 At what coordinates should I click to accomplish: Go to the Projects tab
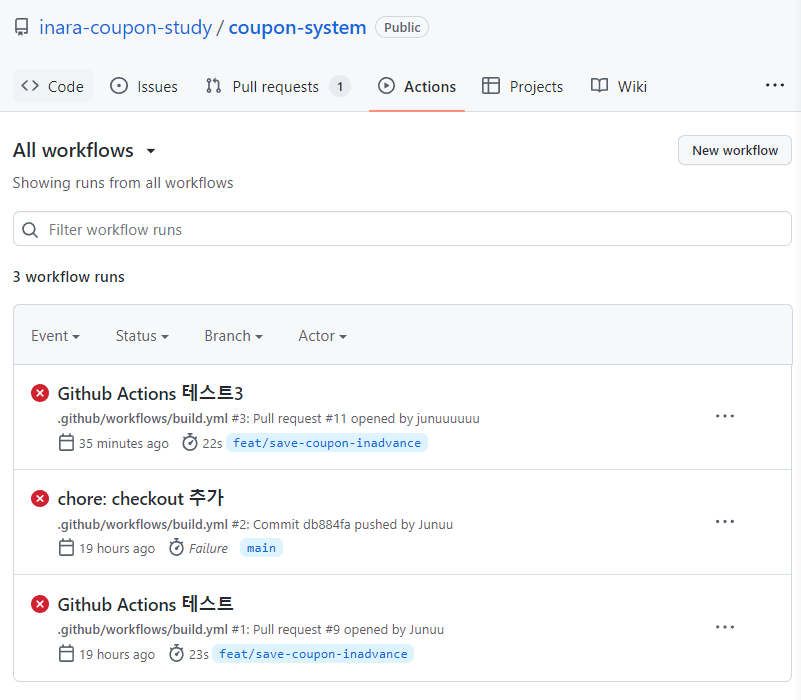522,86
